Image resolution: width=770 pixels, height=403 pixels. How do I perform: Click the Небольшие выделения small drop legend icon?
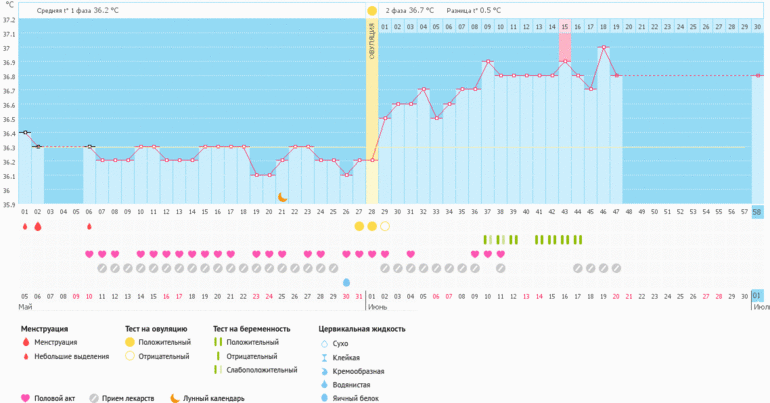25,356
